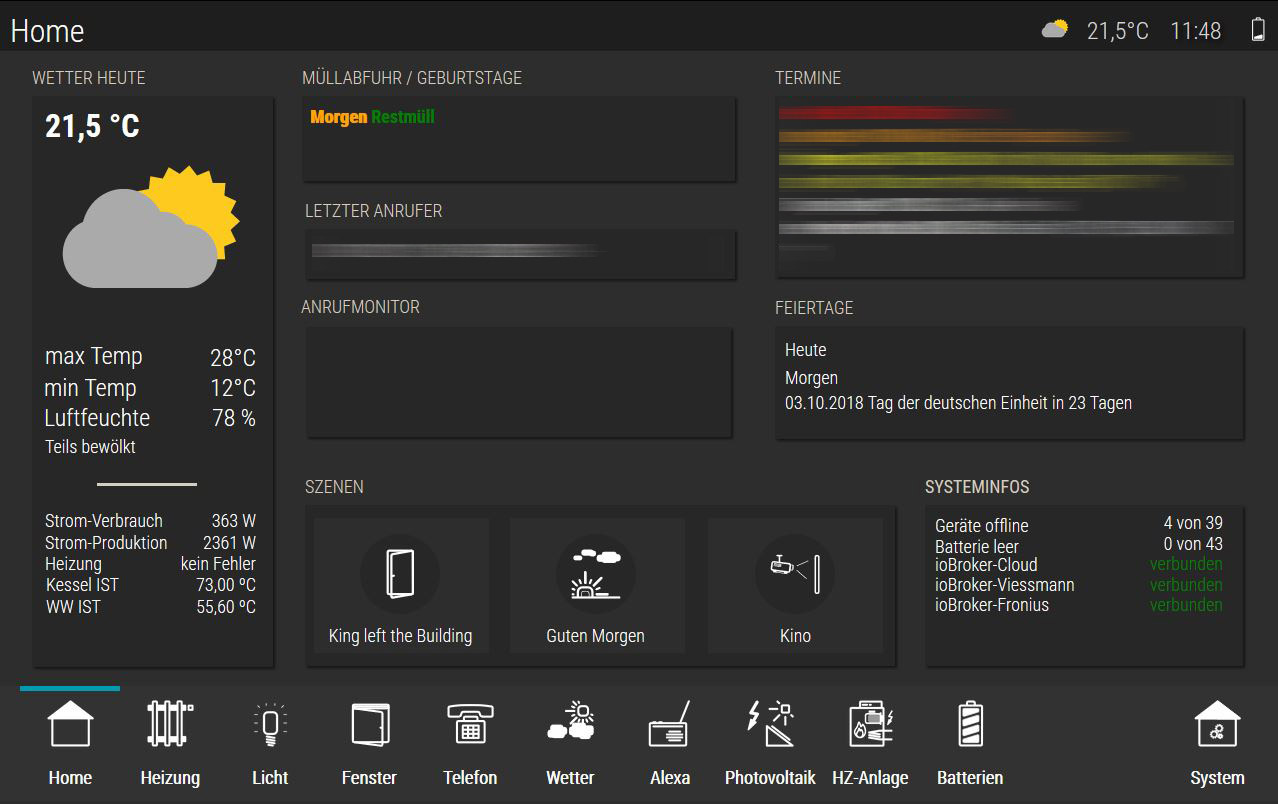This screenshot has height=804, width=1278.
Task: Click the Kessel IST 73,00 °C row
Action: coord(150,585)
